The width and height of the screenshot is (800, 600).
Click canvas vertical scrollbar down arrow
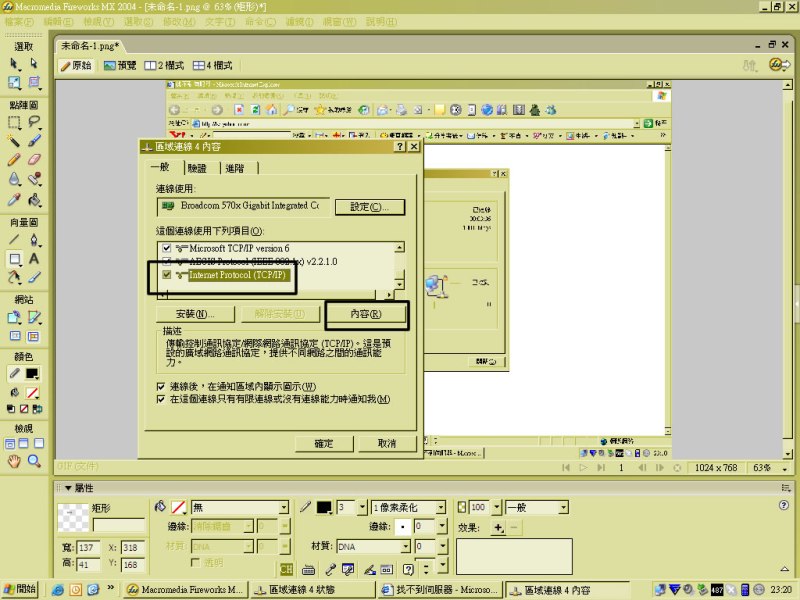coord(788,454)
